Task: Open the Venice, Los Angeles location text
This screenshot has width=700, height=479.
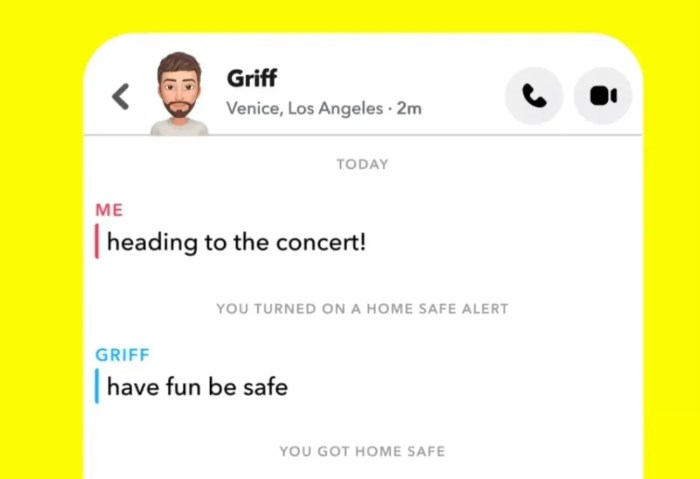Action: click(304, 108)
